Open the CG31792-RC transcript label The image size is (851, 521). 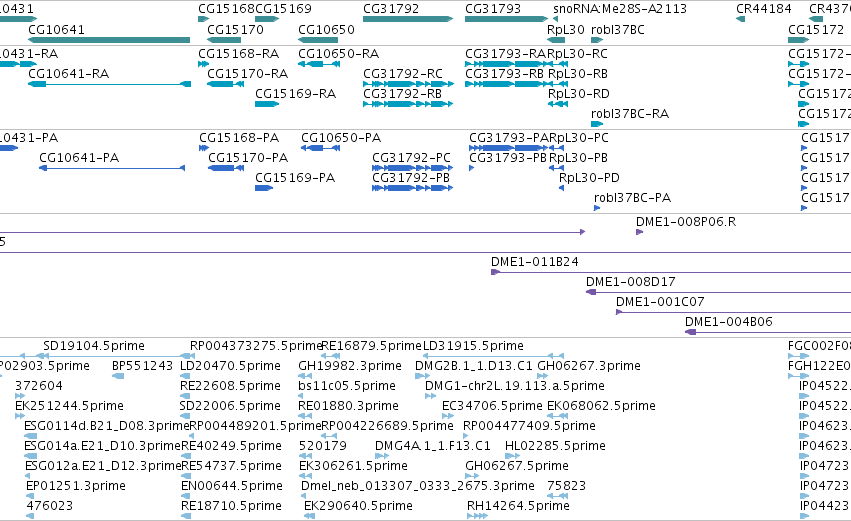click(x=403, y=73)
